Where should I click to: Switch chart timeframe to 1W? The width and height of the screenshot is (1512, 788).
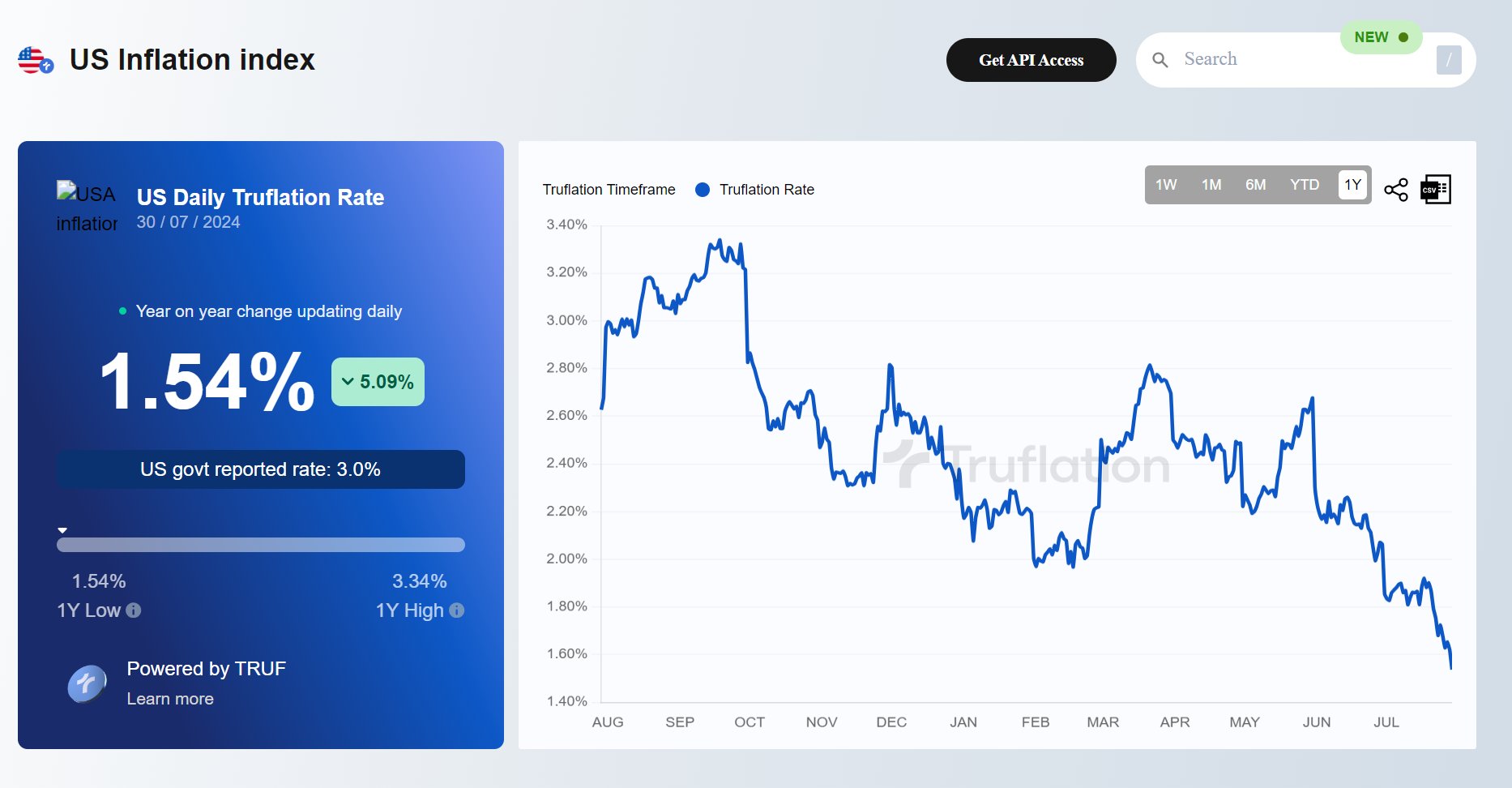tap(1166, 185)
